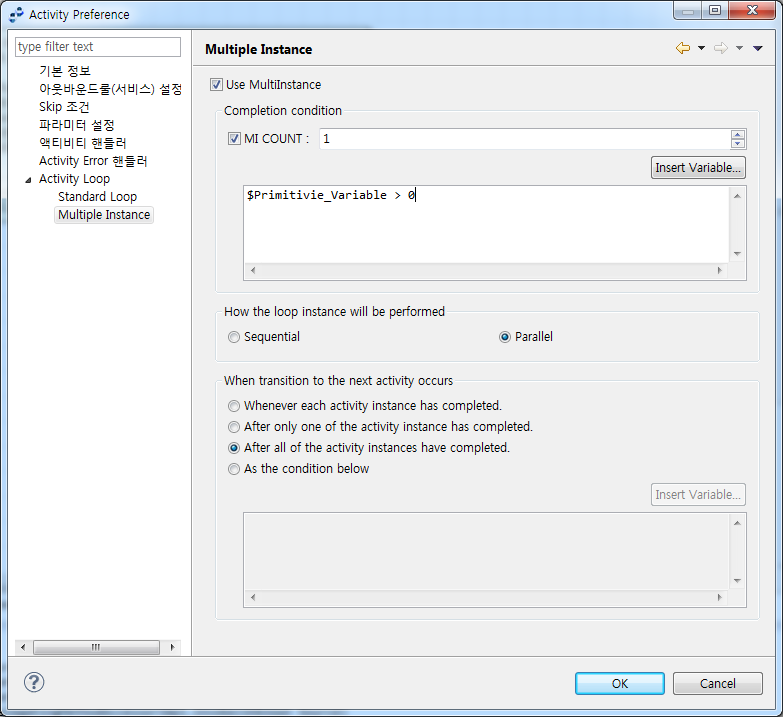Open the Activity Error 핸들러 page

[93, 161]
